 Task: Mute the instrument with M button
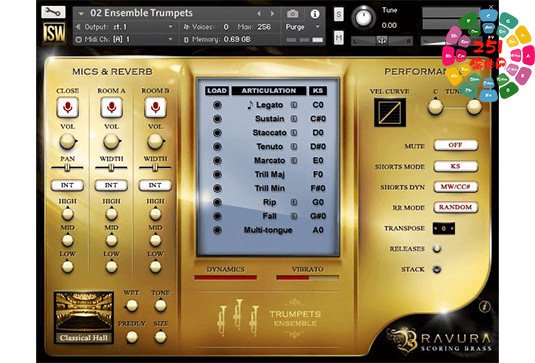point(338,37)
